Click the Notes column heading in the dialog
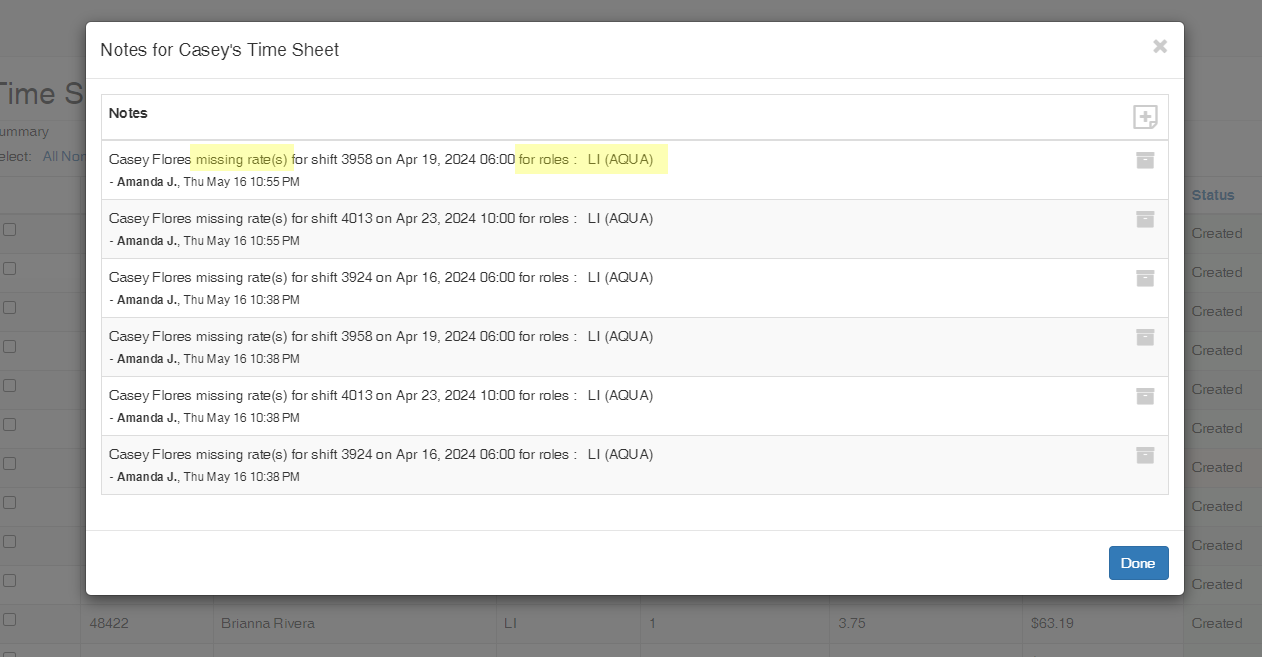 pos(128,113)
